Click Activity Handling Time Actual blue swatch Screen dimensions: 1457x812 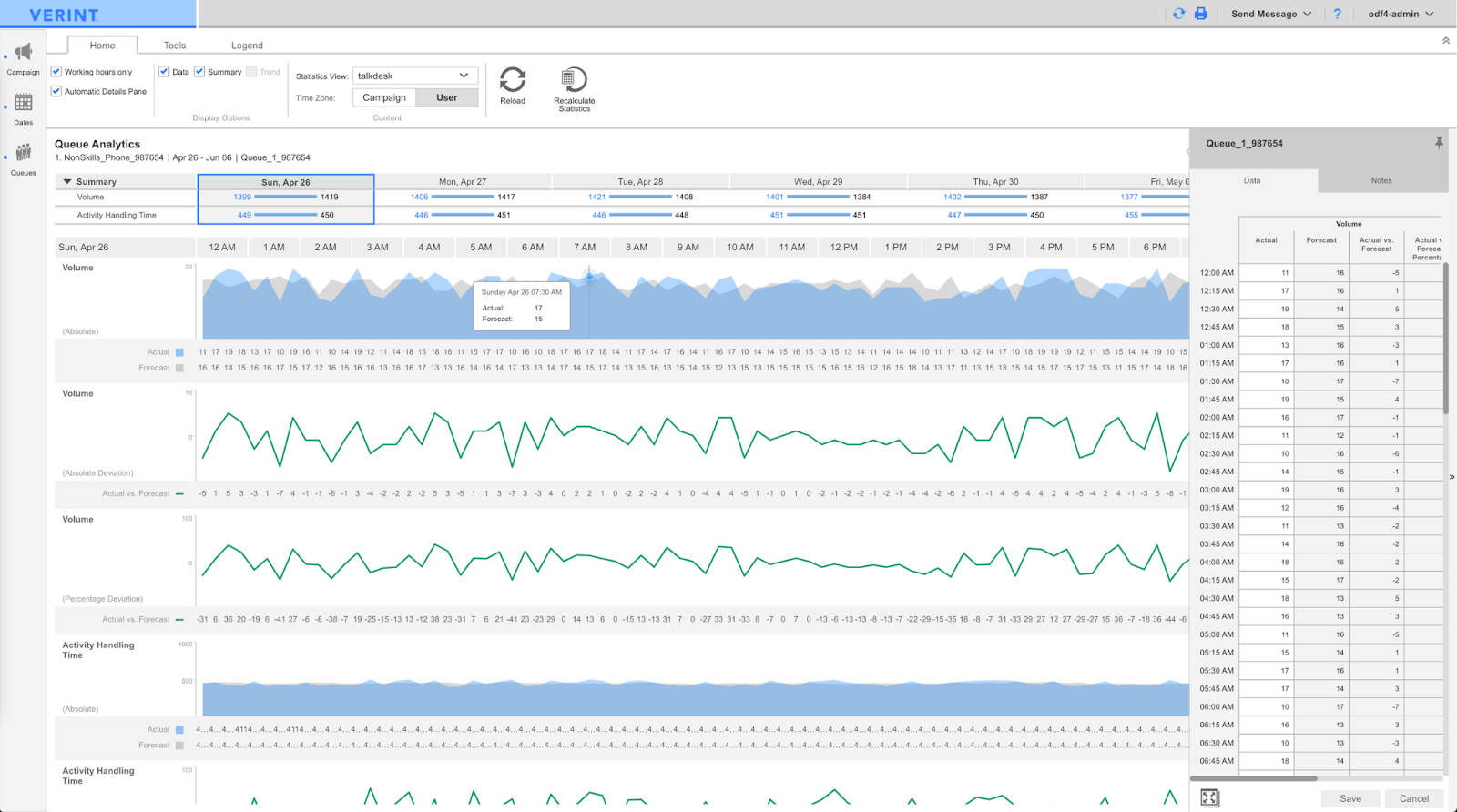coord(179,730)
